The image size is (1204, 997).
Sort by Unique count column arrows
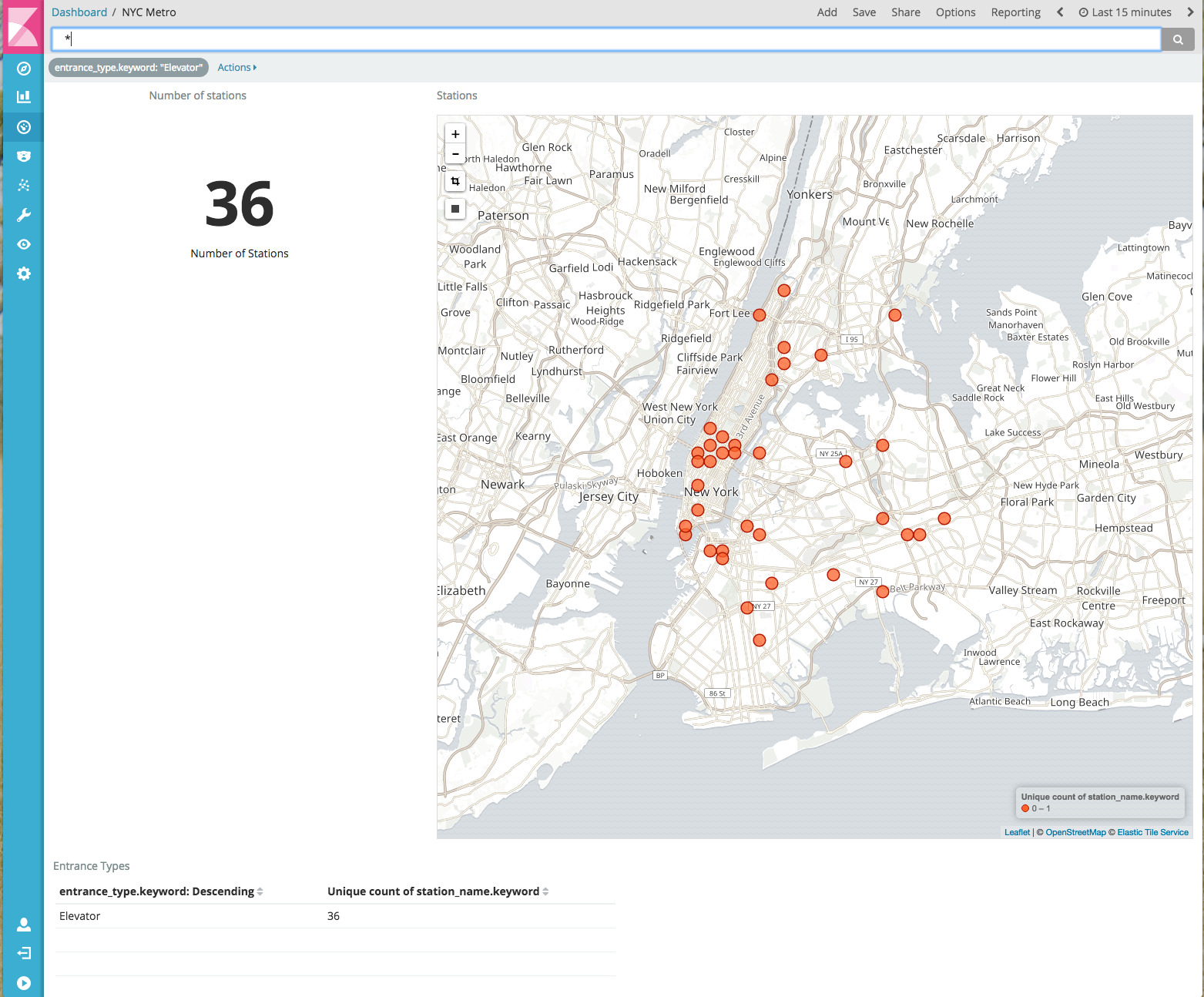(545, 891)
